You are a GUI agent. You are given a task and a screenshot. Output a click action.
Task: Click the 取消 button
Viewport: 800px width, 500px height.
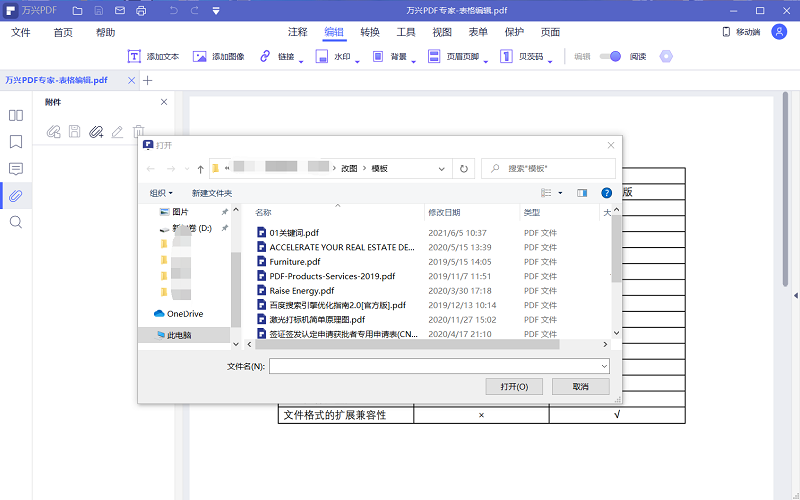pos(581,386)
